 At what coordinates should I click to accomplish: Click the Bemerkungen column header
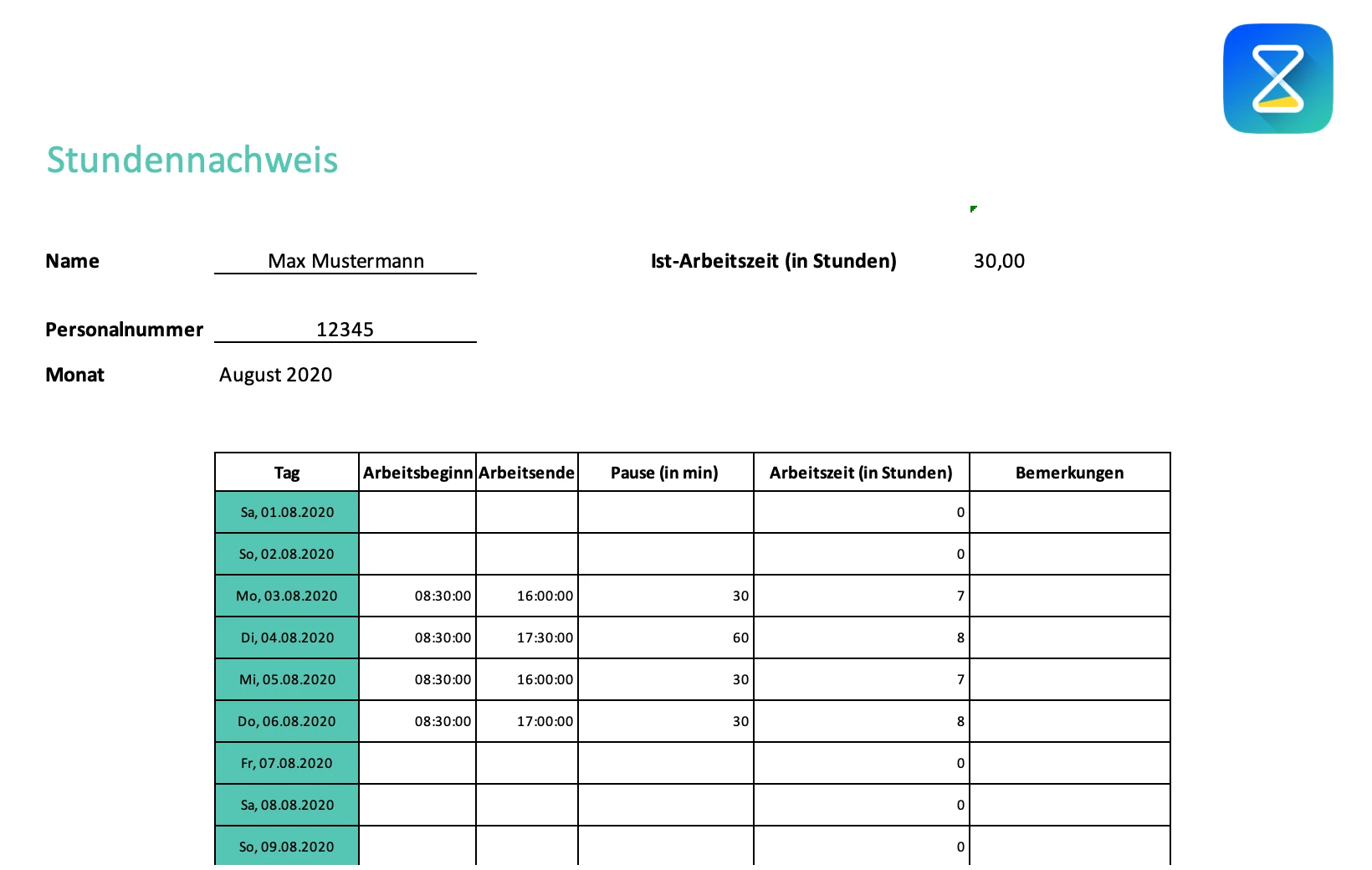[1069, 473]
